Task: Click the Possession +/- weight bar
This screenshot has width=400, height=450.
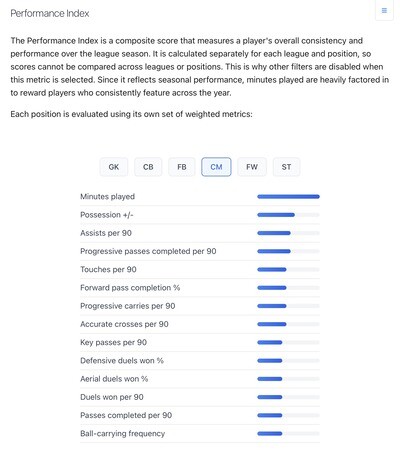Action: coord(288,215)
